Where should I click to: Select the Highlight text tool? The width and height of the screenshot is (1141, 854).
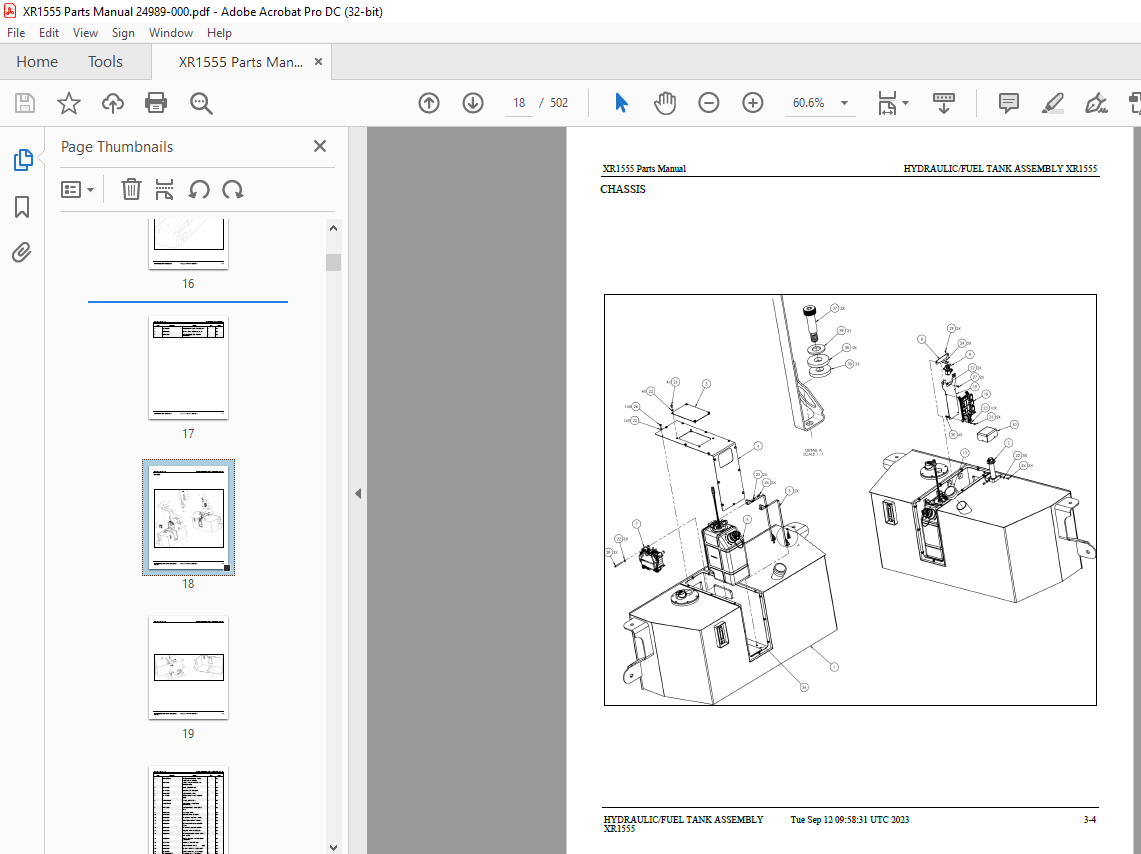[x=1052, y=102]
